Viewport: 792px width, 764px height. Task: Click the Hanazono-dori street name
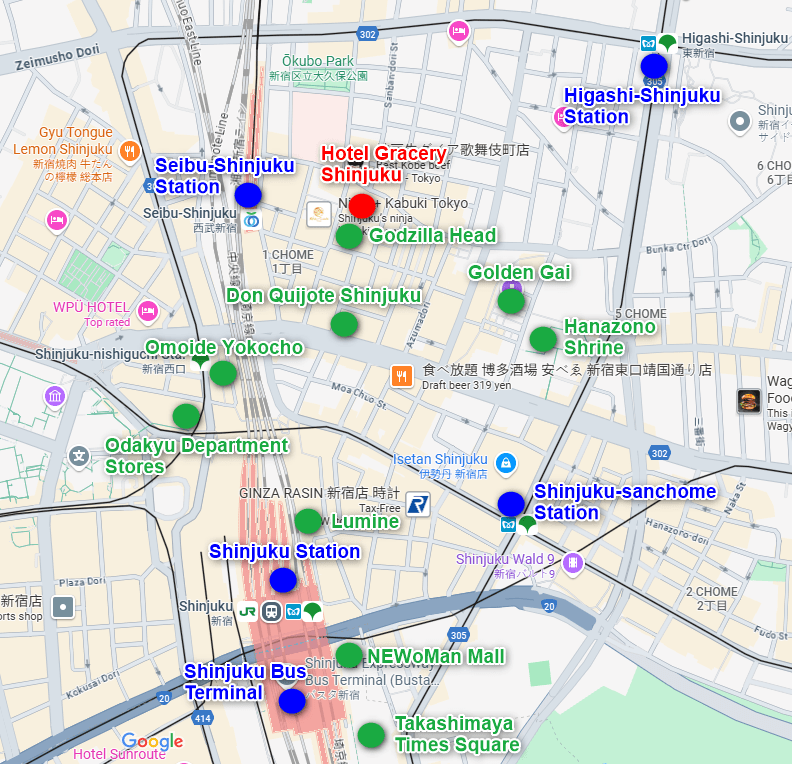tap(677, 532)
